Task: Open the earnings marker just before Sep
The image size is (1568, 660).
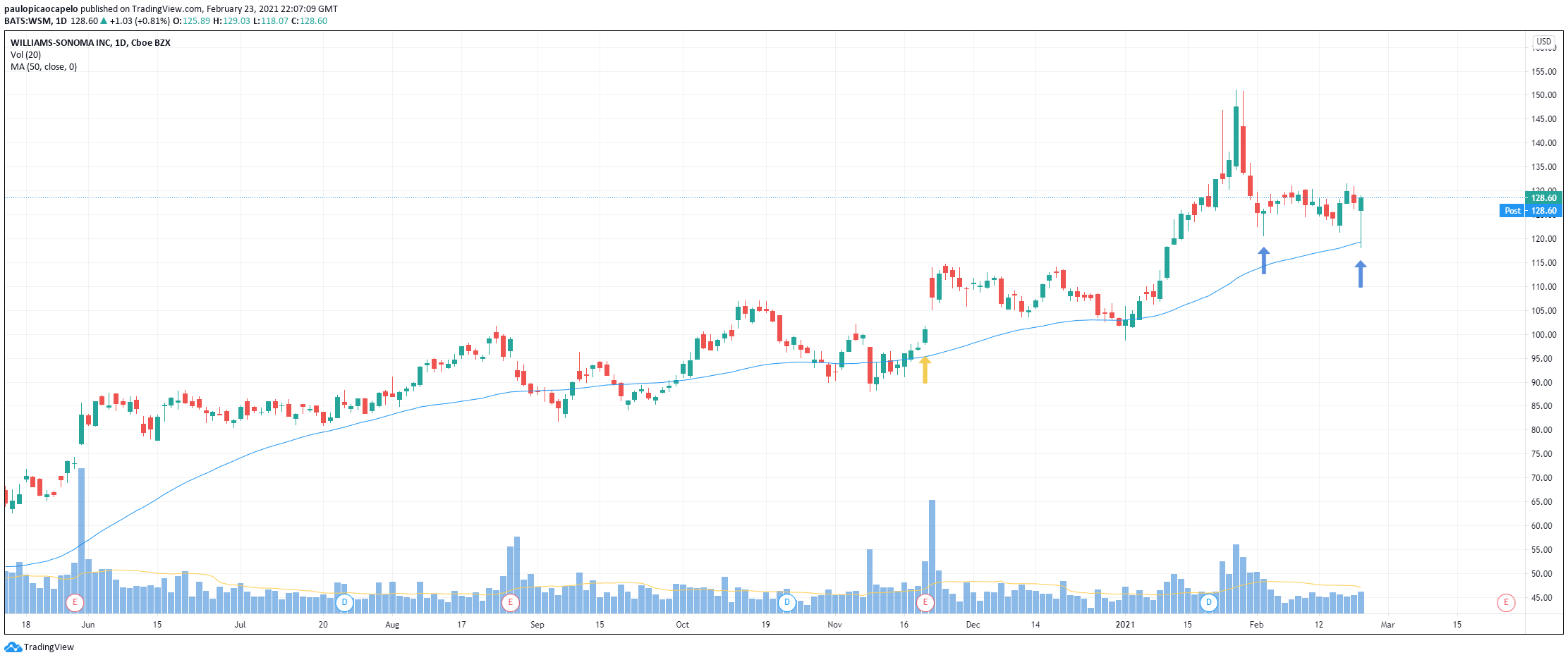Action: coord(510,603)
